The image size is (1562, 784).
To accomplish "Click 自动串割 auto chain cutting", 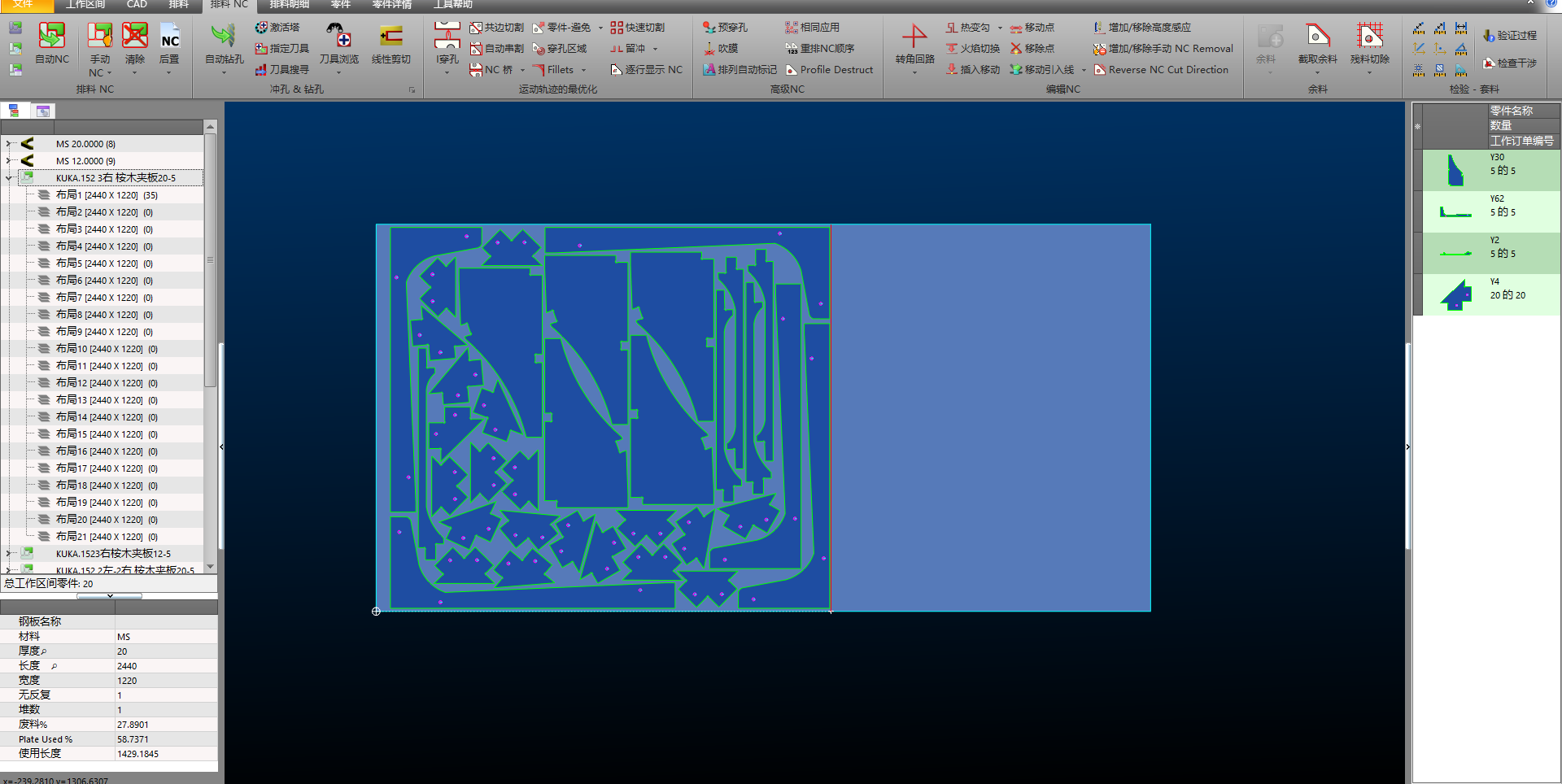I will pos(496,49).
